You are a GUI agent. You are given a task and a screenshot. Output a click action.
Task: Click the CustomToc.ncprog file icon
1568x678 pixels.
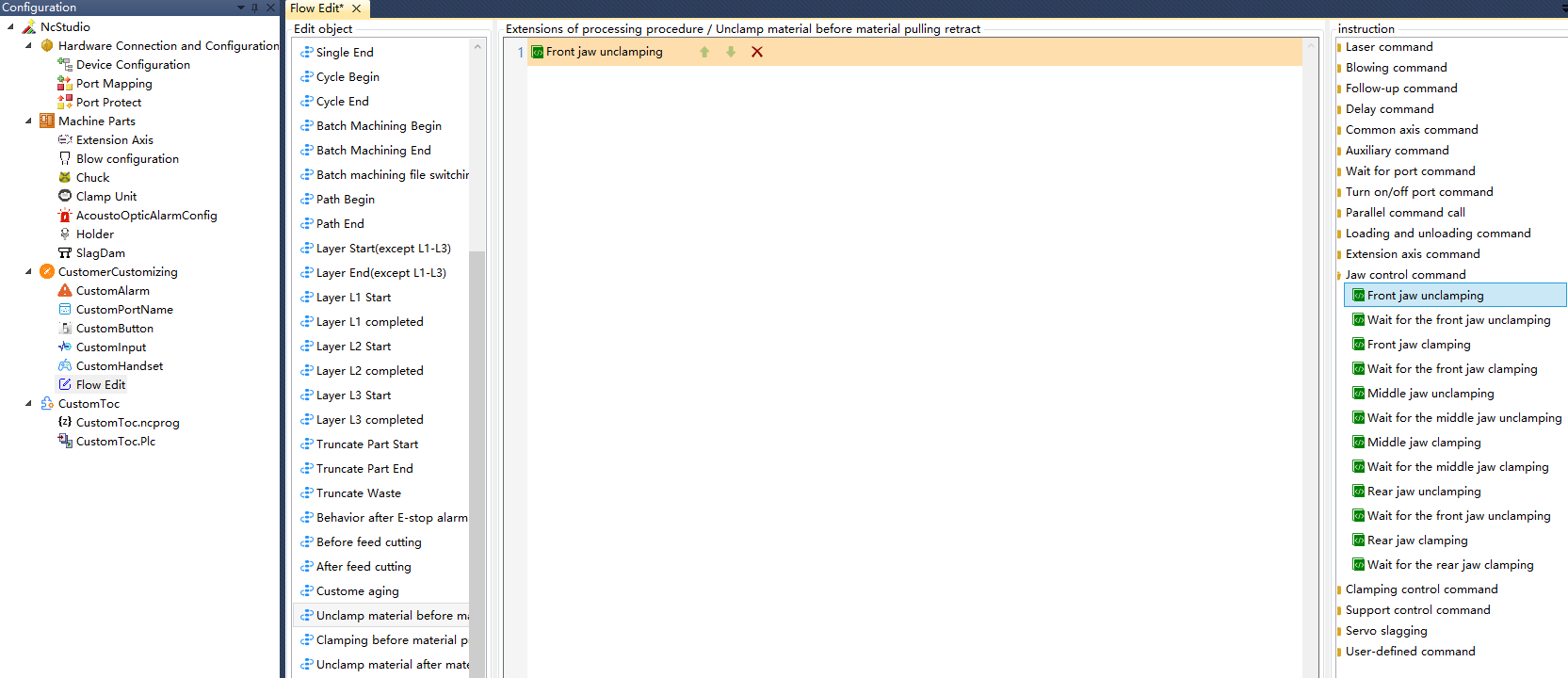tap(65, 423)
